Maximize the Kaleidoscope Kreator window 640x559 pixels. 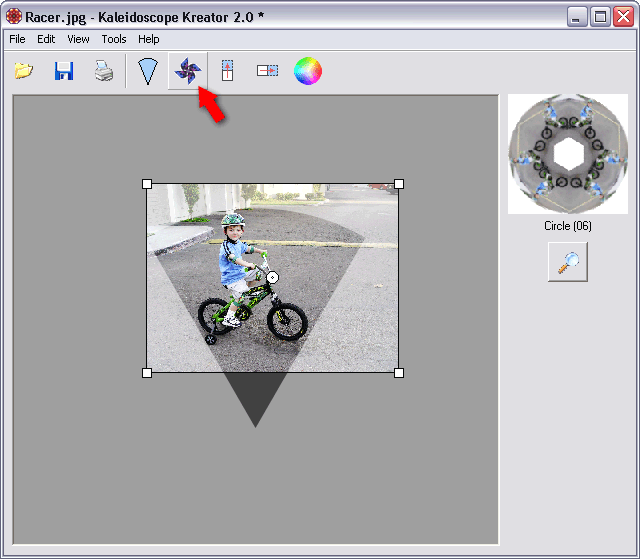coord(600,17)
